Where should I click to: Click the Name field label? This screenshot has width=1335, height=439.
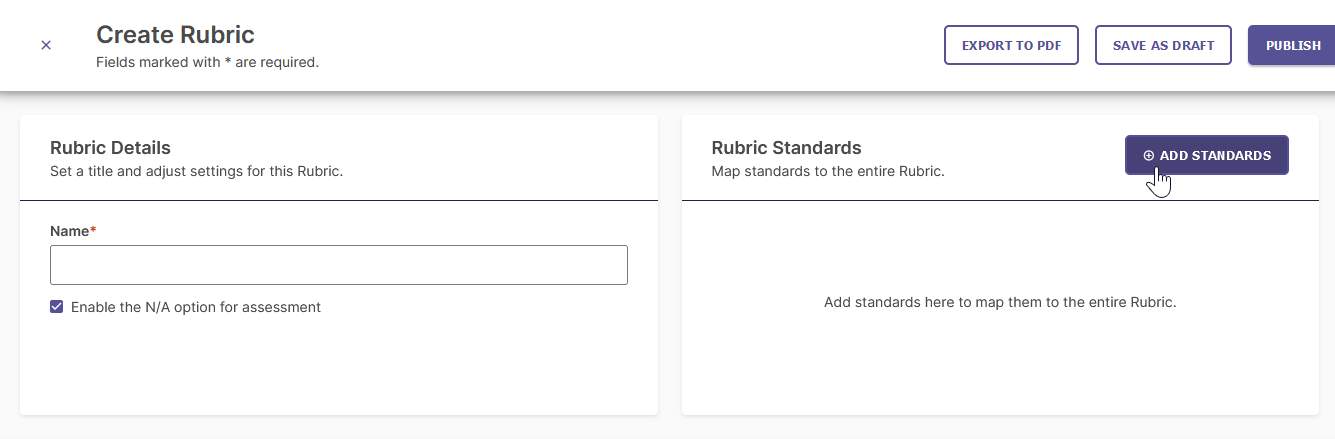pyautogui.click(x=70, y=231)
